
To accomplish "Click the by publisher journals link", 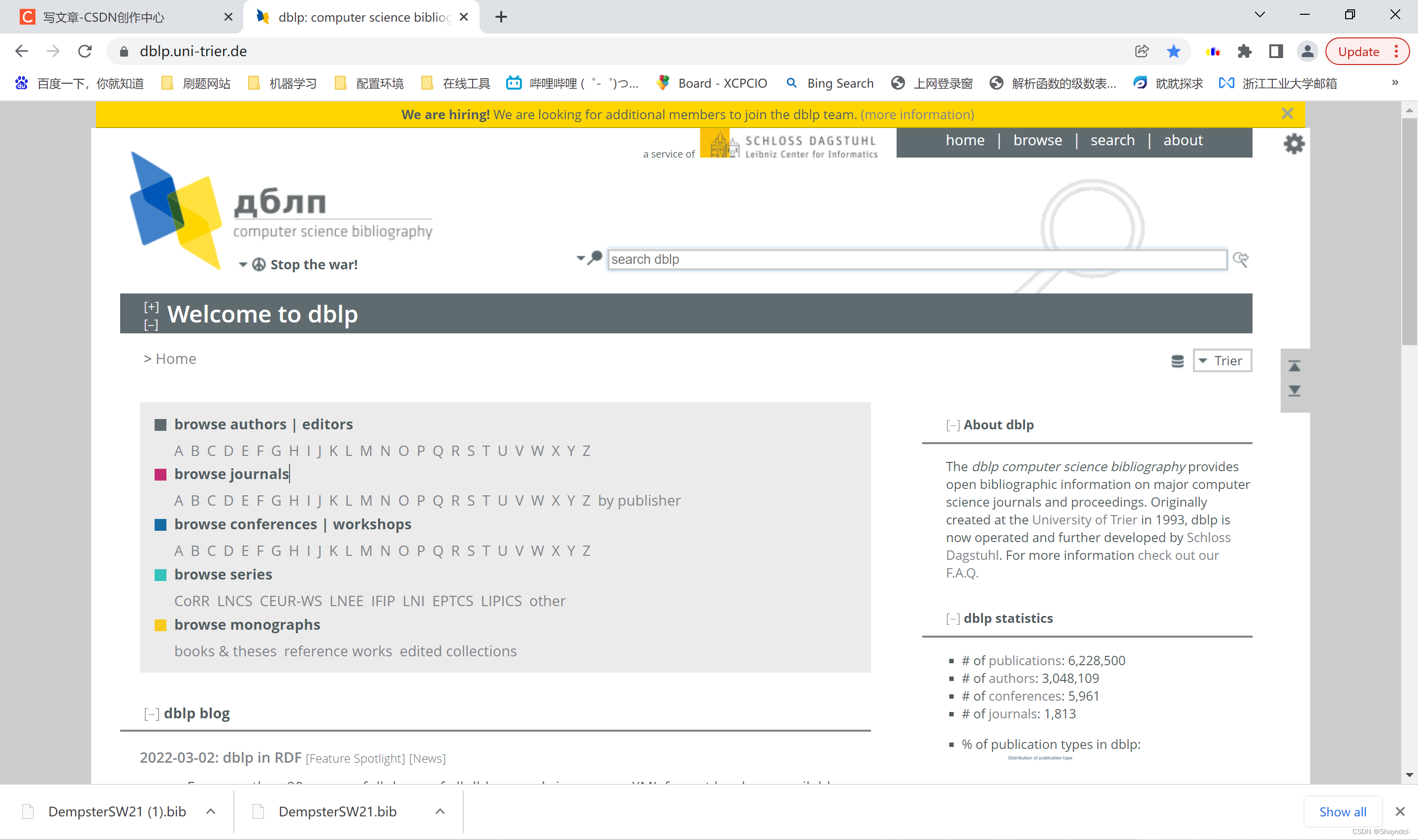I will click(639, 500).
